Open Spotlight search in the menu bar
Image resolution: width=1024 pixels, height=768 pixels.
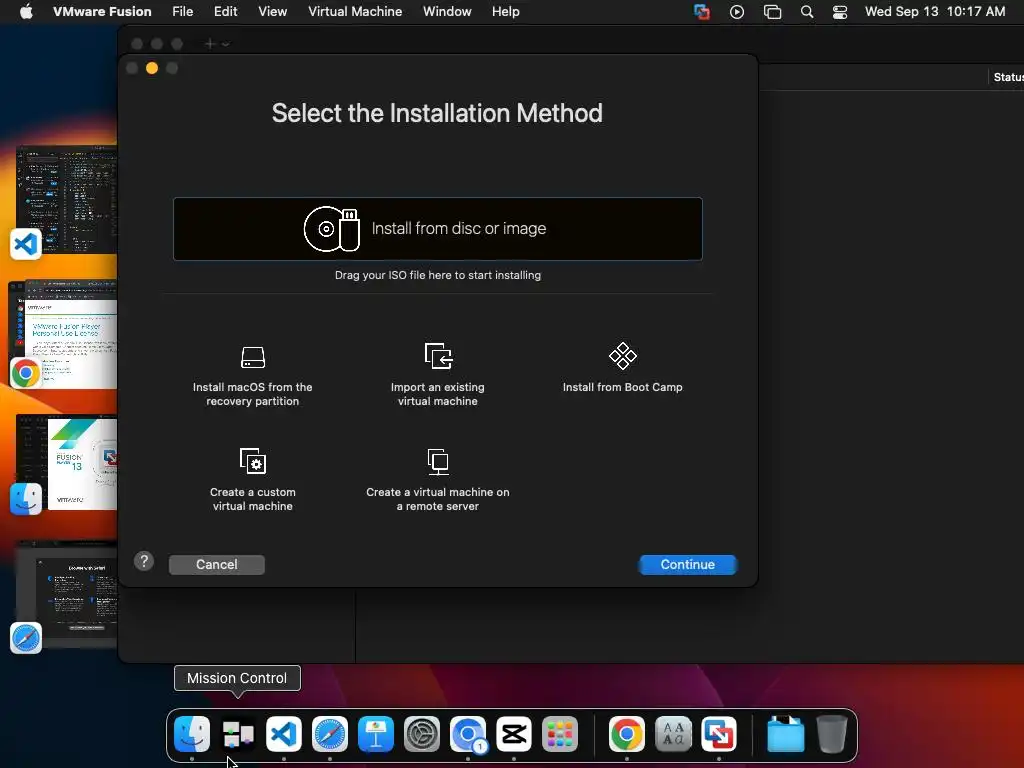[807, 12]
